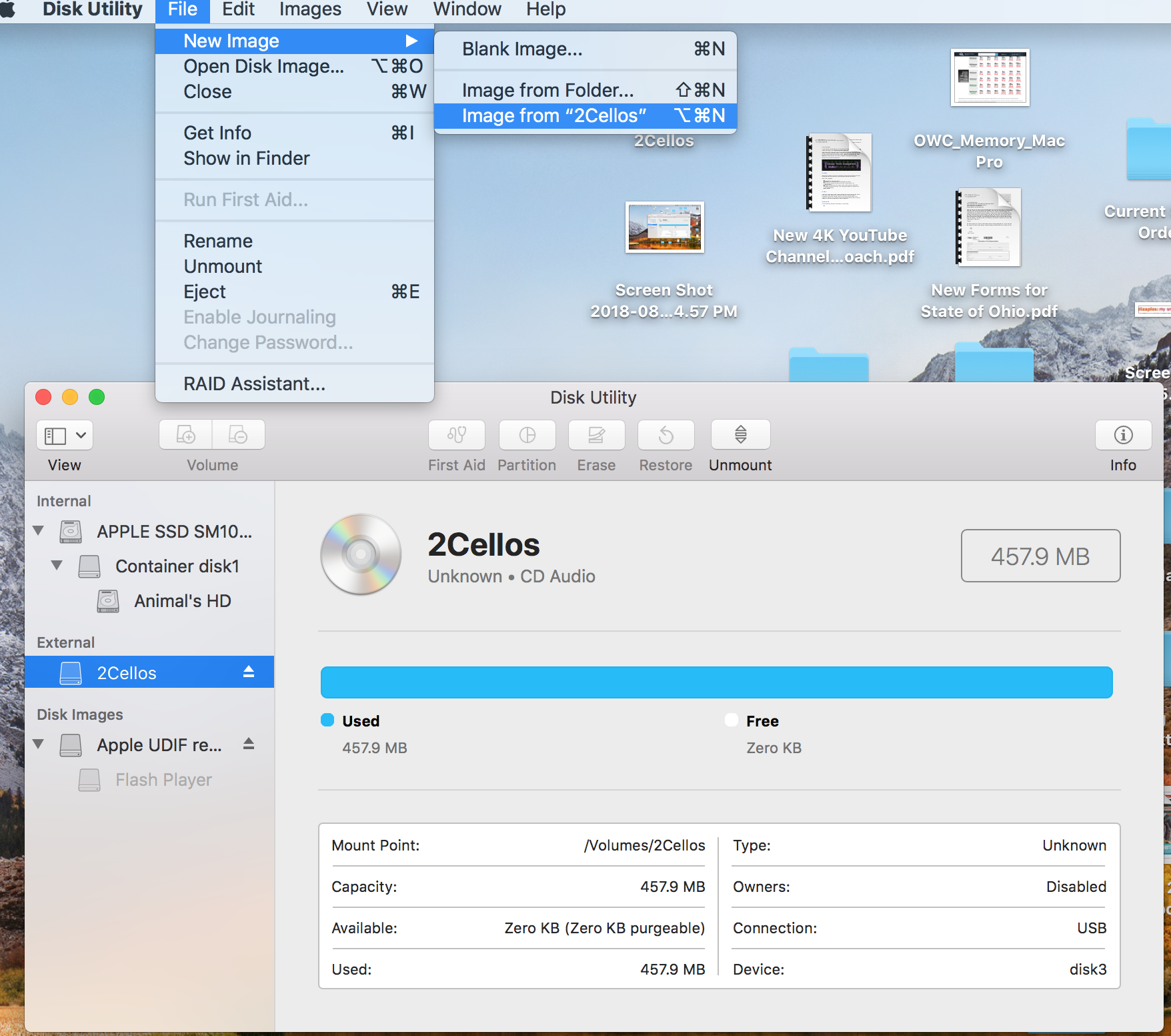Choose Show in Finder menu item
The height and width of the screenshot is (1036, 1171).
click(295, 159)
